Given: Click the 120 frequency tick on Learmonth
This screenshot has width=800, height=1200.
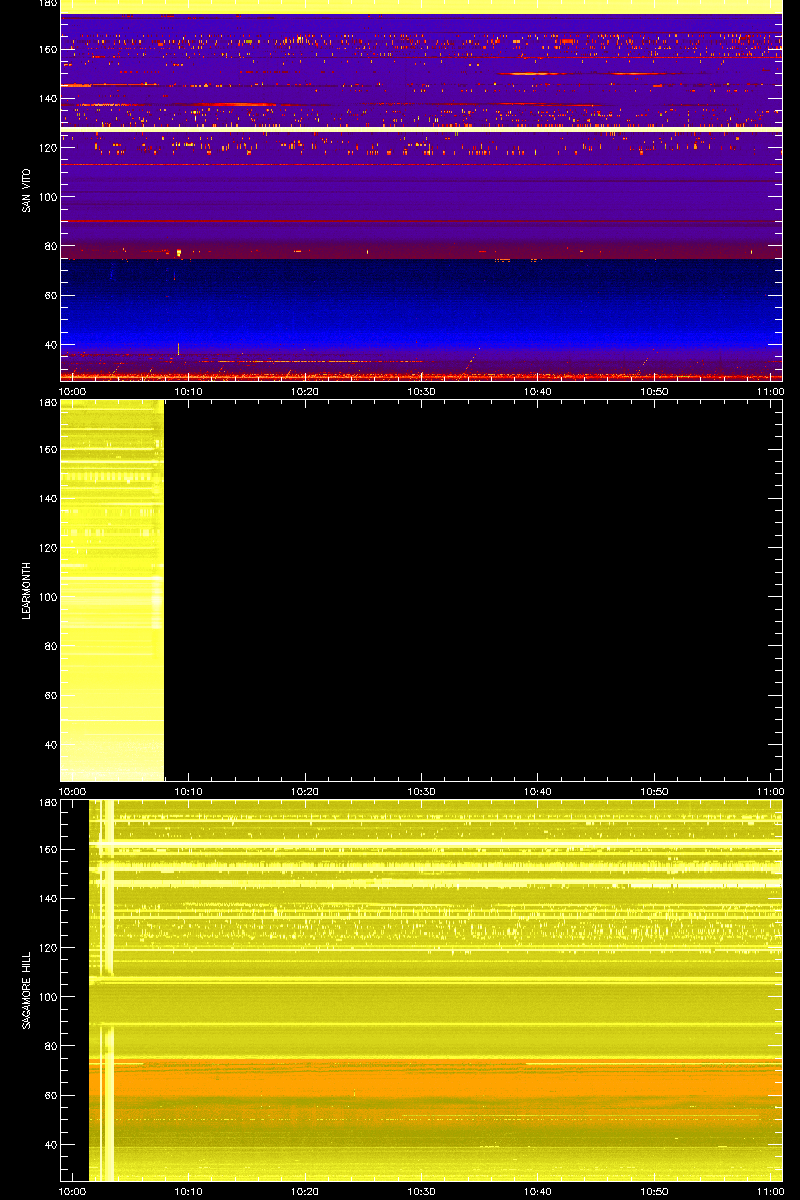Looking at the screenshot, I should [46, 547].
